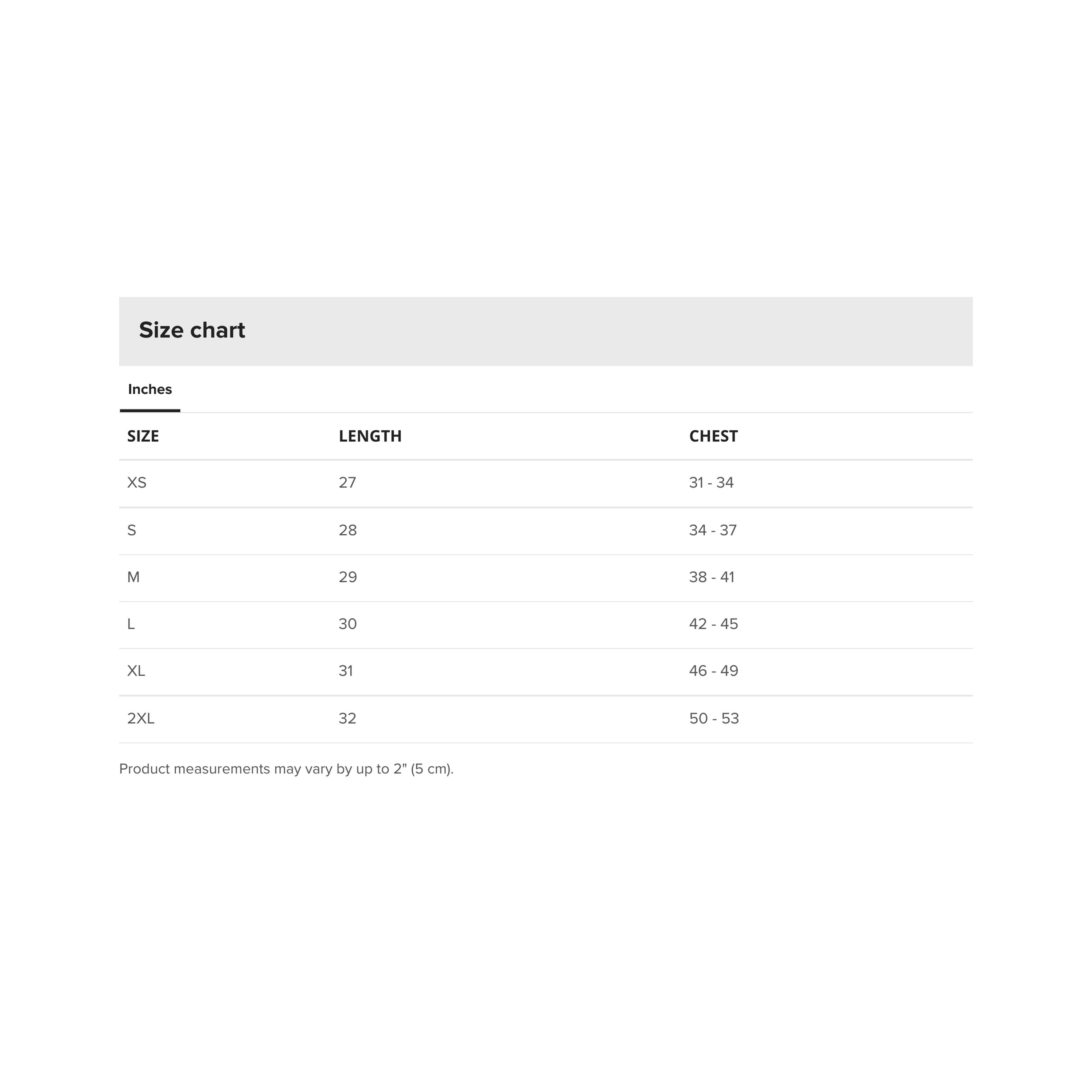The width and height of the screenshot is (1092, 1092).
Task: Select the Inches tab
Action: point(150,389)
